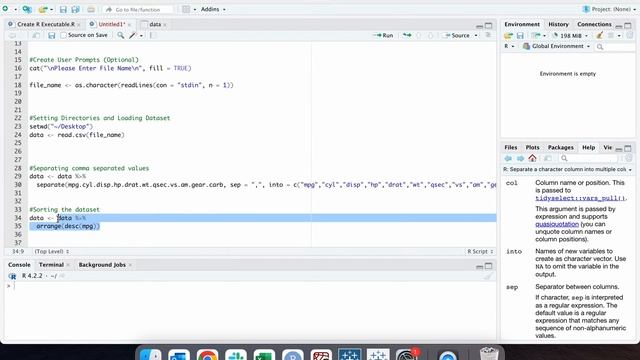Viewport: 640px width, 360px height.
Task: Click the document outline icon in editor
Action: [x=488, y=36]
